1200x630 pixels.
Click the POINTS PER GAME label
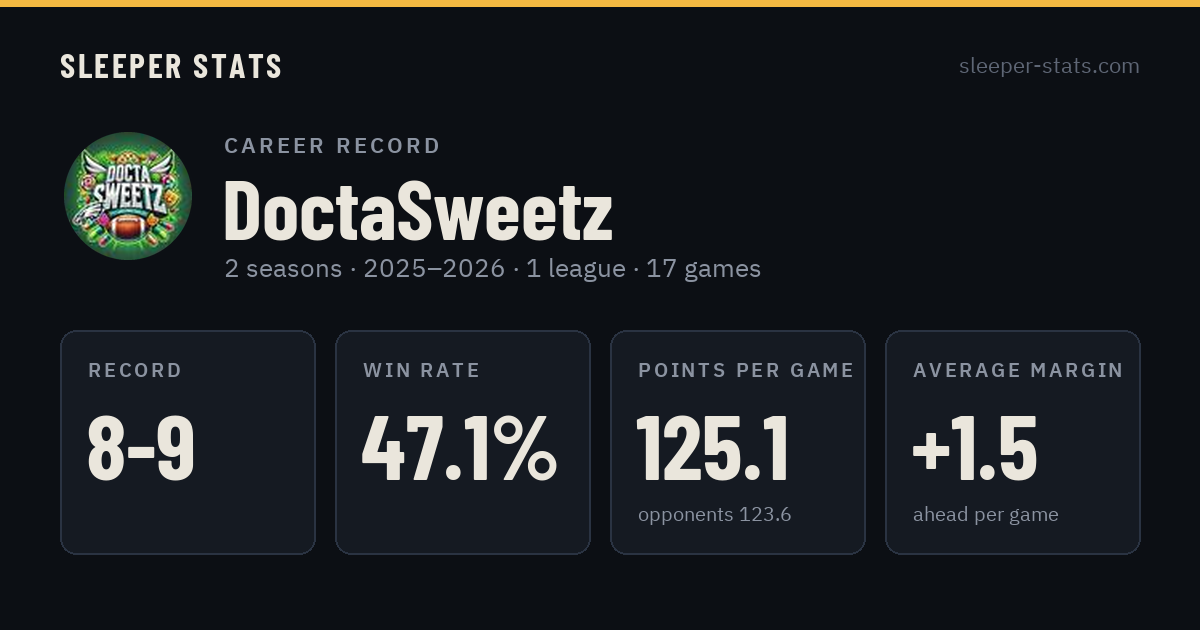pyautogui.click(x=746, y=371)
